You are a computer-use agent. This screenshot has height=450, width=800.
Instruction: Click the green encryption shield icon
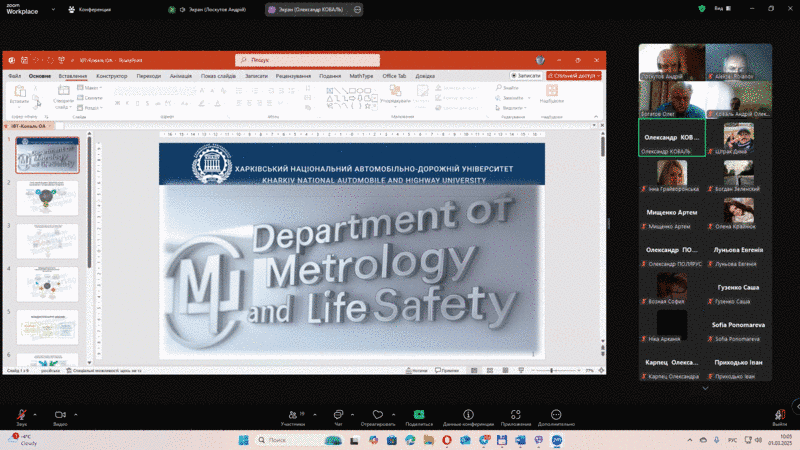[702, 9]
